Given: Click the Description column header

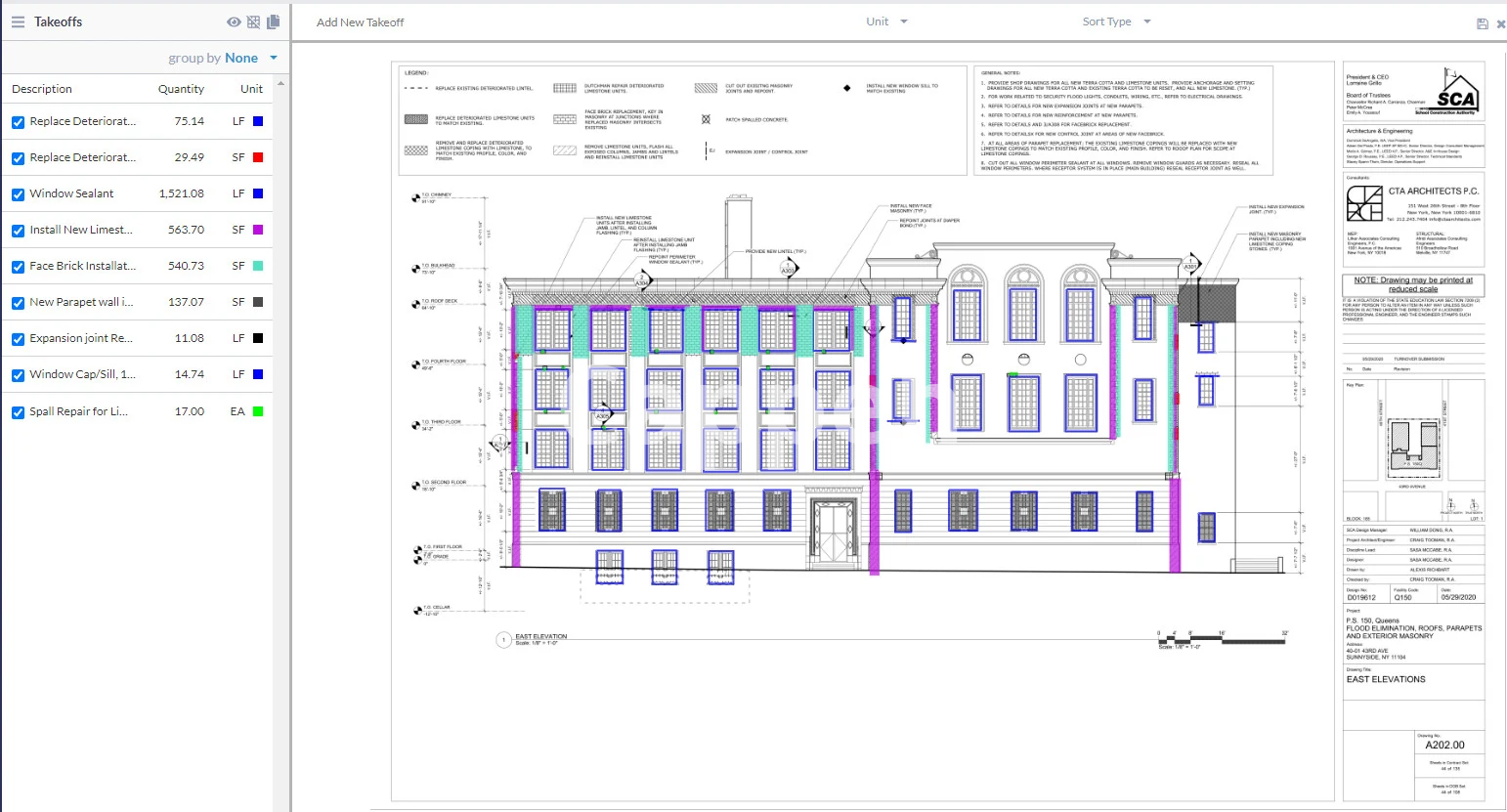Looking at the screenshot, I should pos(42,89).
